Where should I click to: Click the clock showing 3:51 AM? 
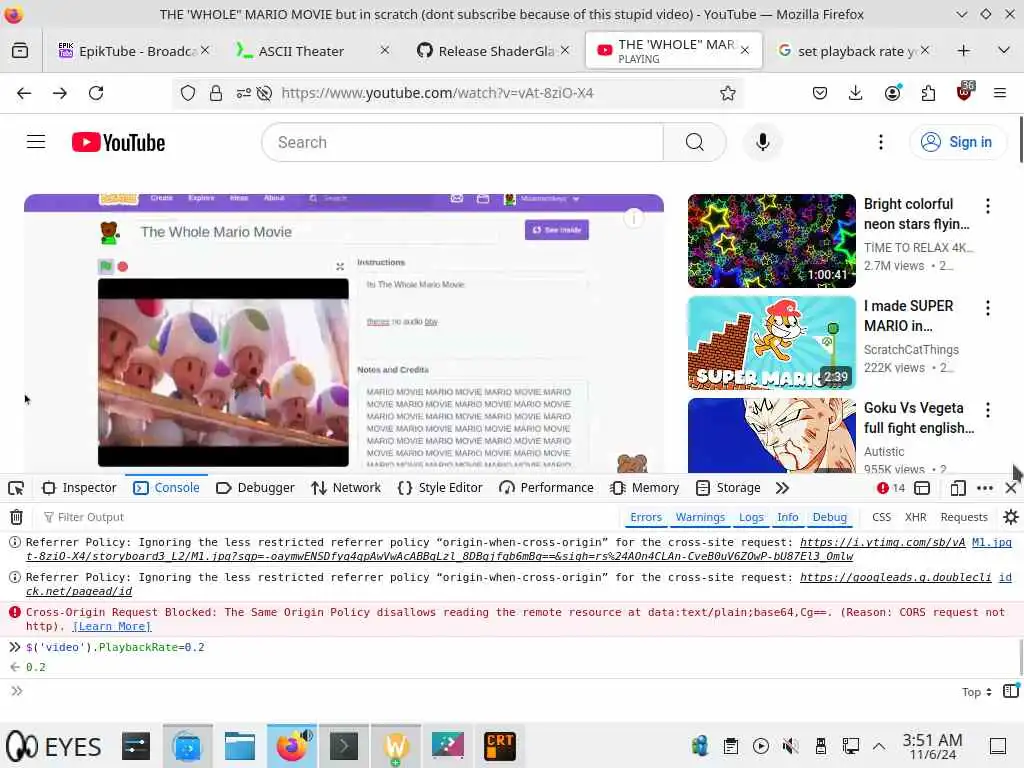tap(932, 746)
